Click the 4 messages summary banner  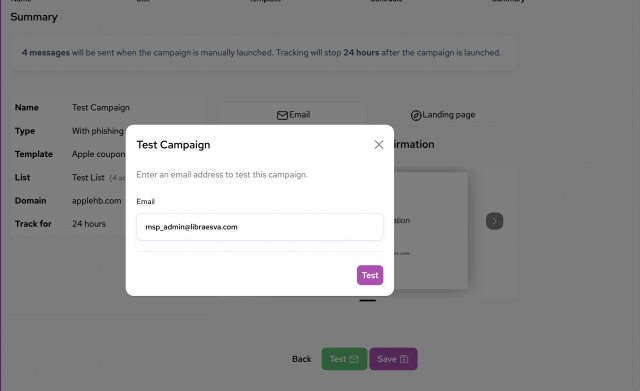pos(264,53)
